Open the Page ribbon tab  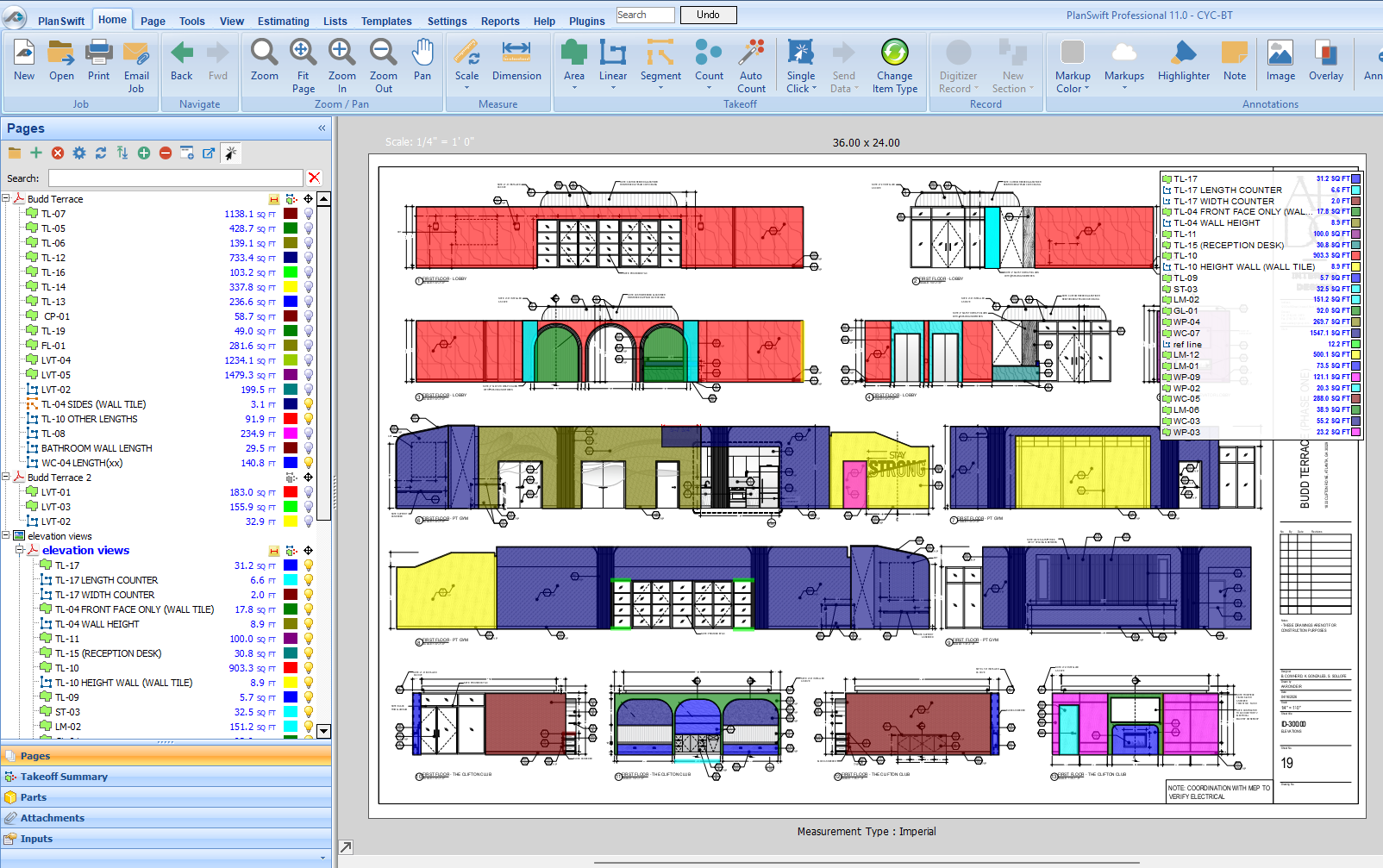tap(153, 21)
